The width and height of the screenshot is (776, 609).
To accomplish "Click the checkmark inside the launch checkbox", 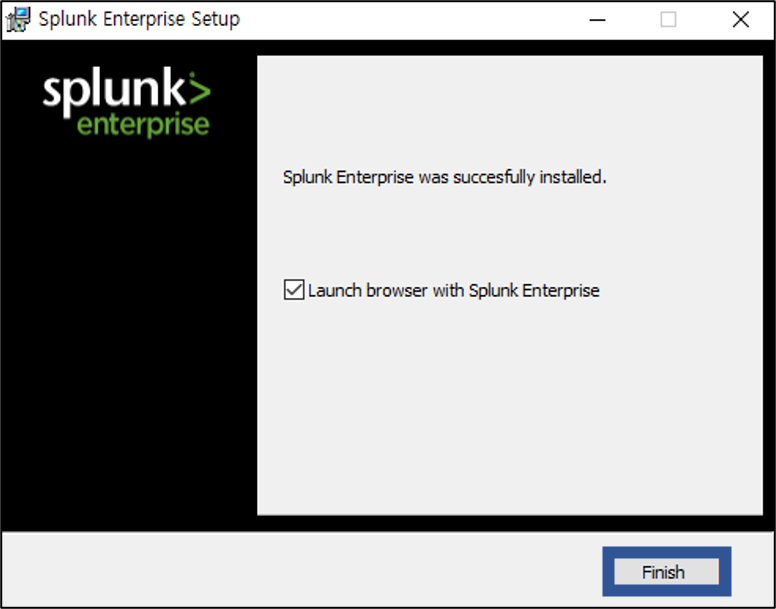I will point(294,290).
